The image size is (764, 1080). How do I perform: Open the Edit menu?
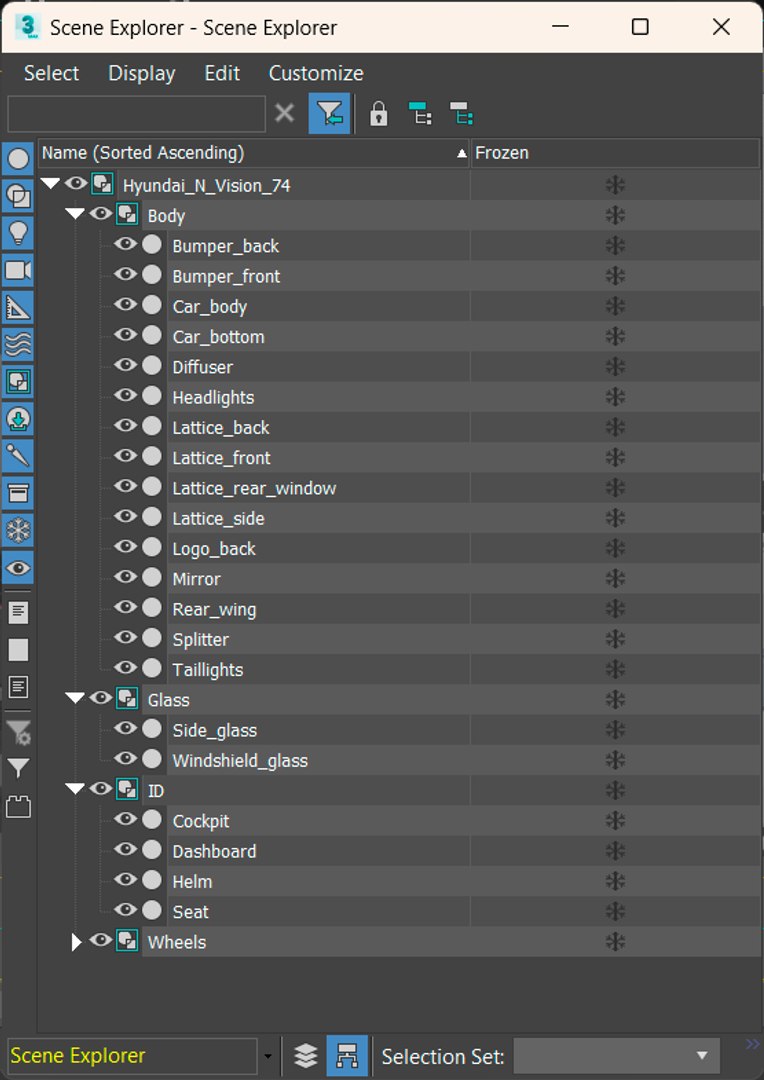pos(223,73)
